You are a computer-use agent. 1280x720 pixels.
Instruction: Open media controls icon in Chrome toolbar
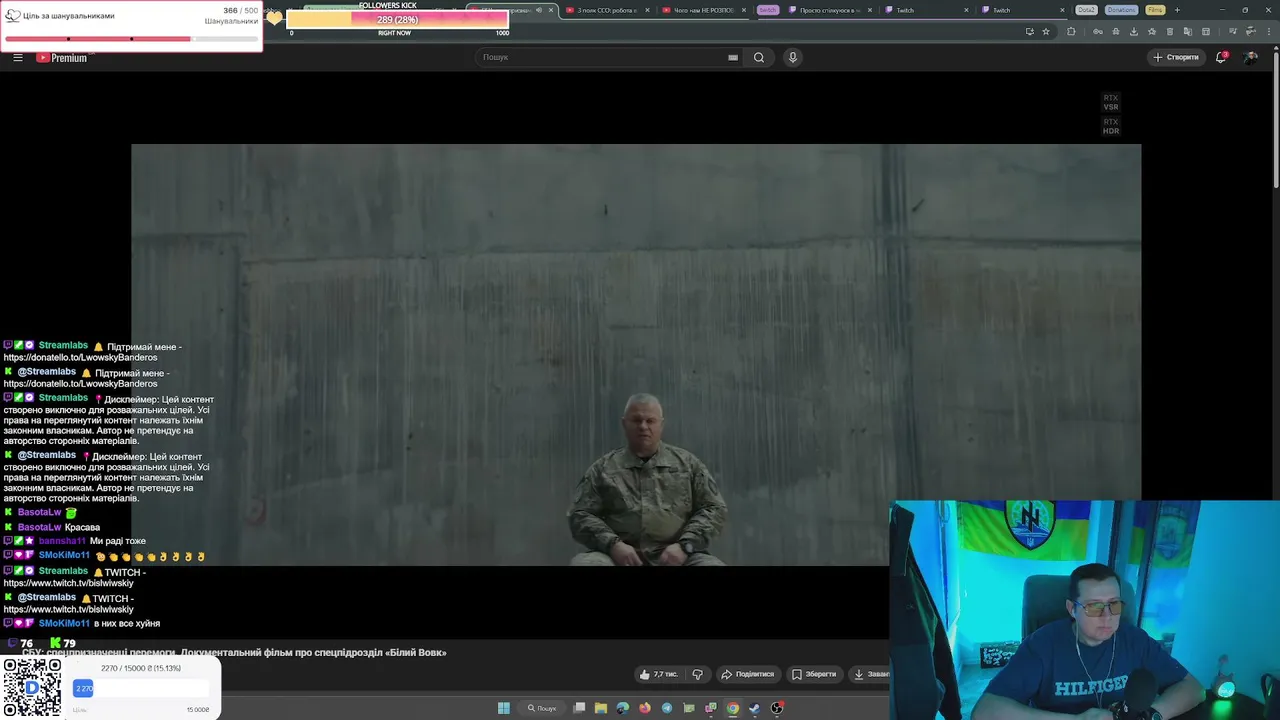pos(1233,31)
